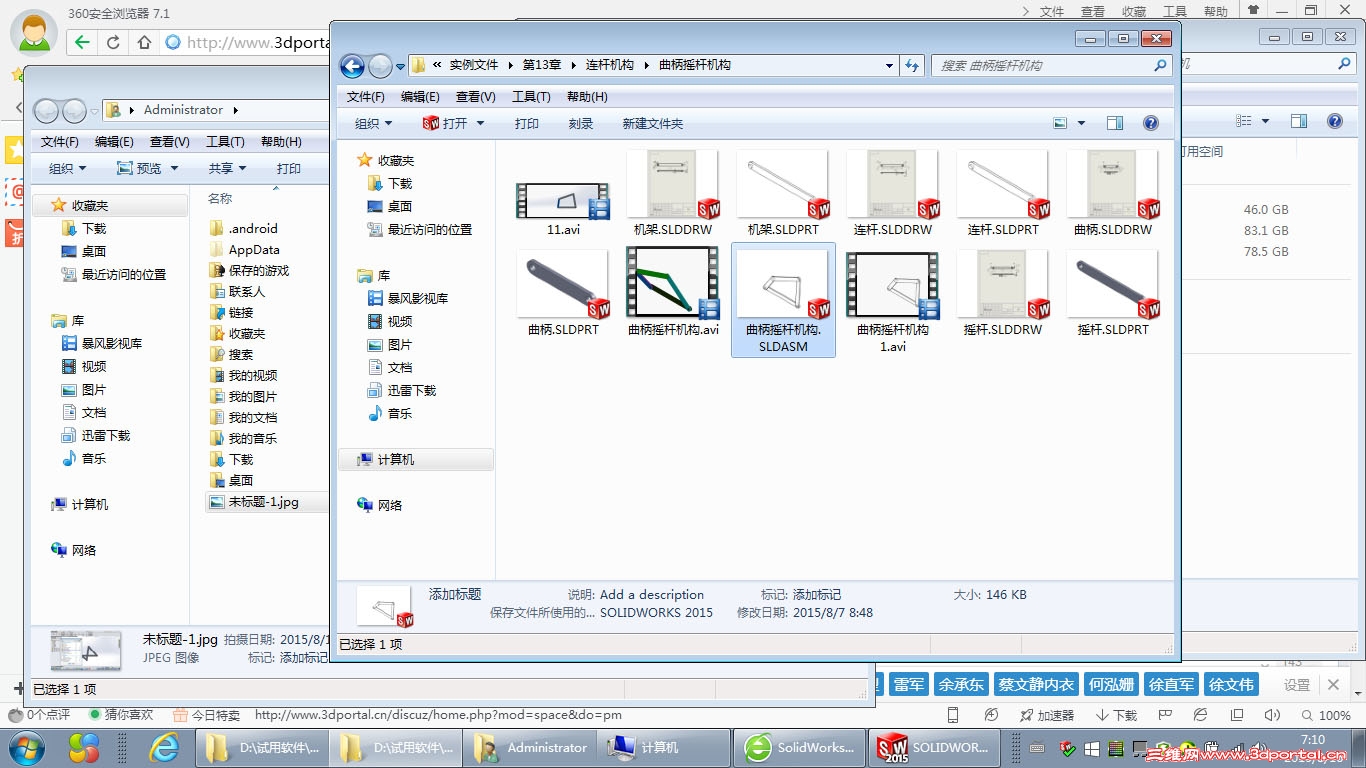Select the 摇杆.SLDPRT part file
1366x768 pixels.
point(1113,293)
